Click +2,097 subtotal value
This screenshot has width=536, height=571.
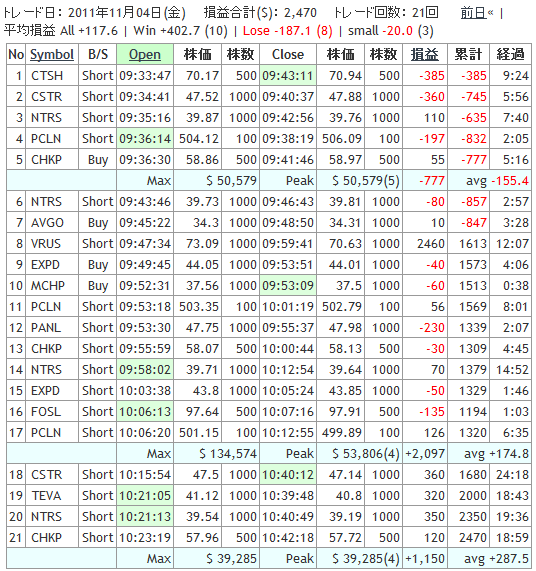[x=425, y=454]
